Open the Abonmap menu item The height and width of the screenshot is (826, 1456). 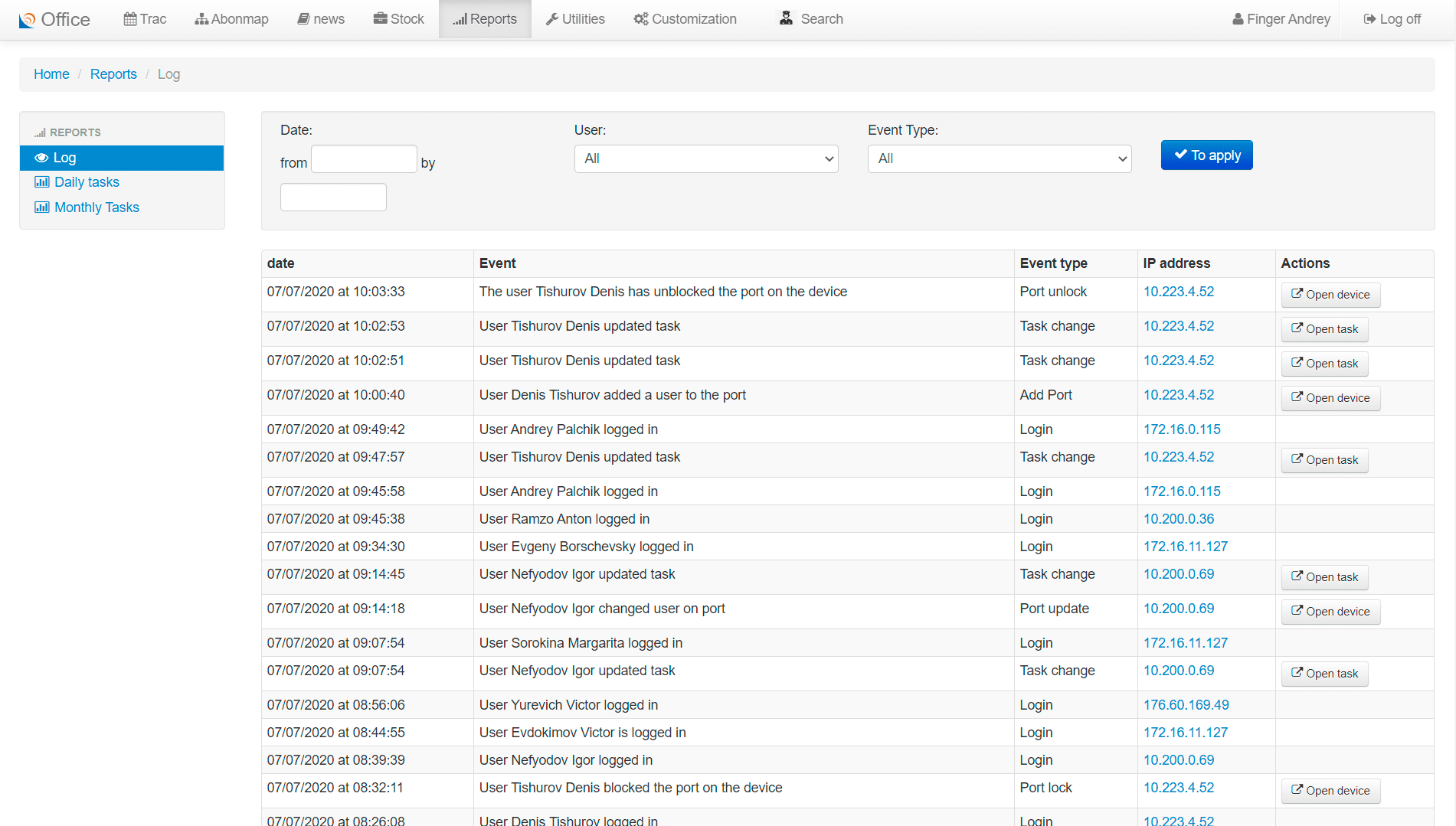tap(231, 19)
